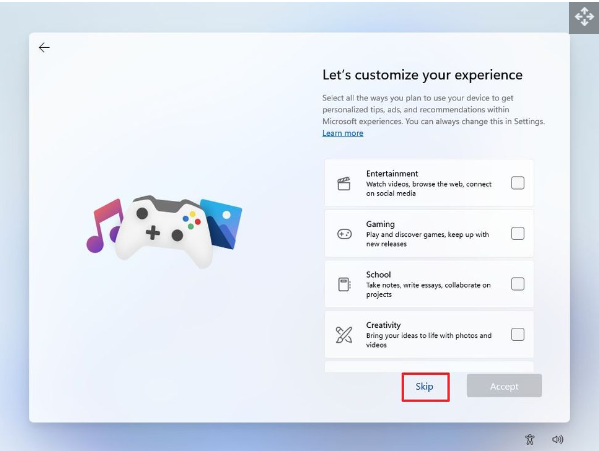Open the Learn more link
Screen dimensions: 599x451
343,133
